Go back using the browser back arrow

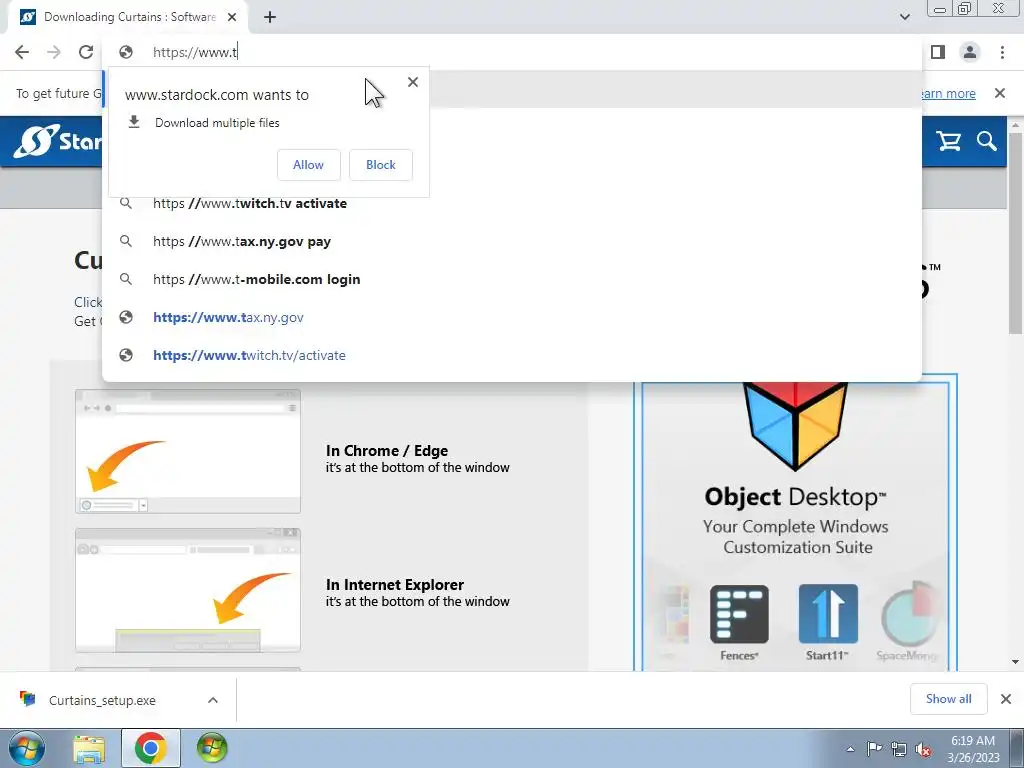click(22, 52)
